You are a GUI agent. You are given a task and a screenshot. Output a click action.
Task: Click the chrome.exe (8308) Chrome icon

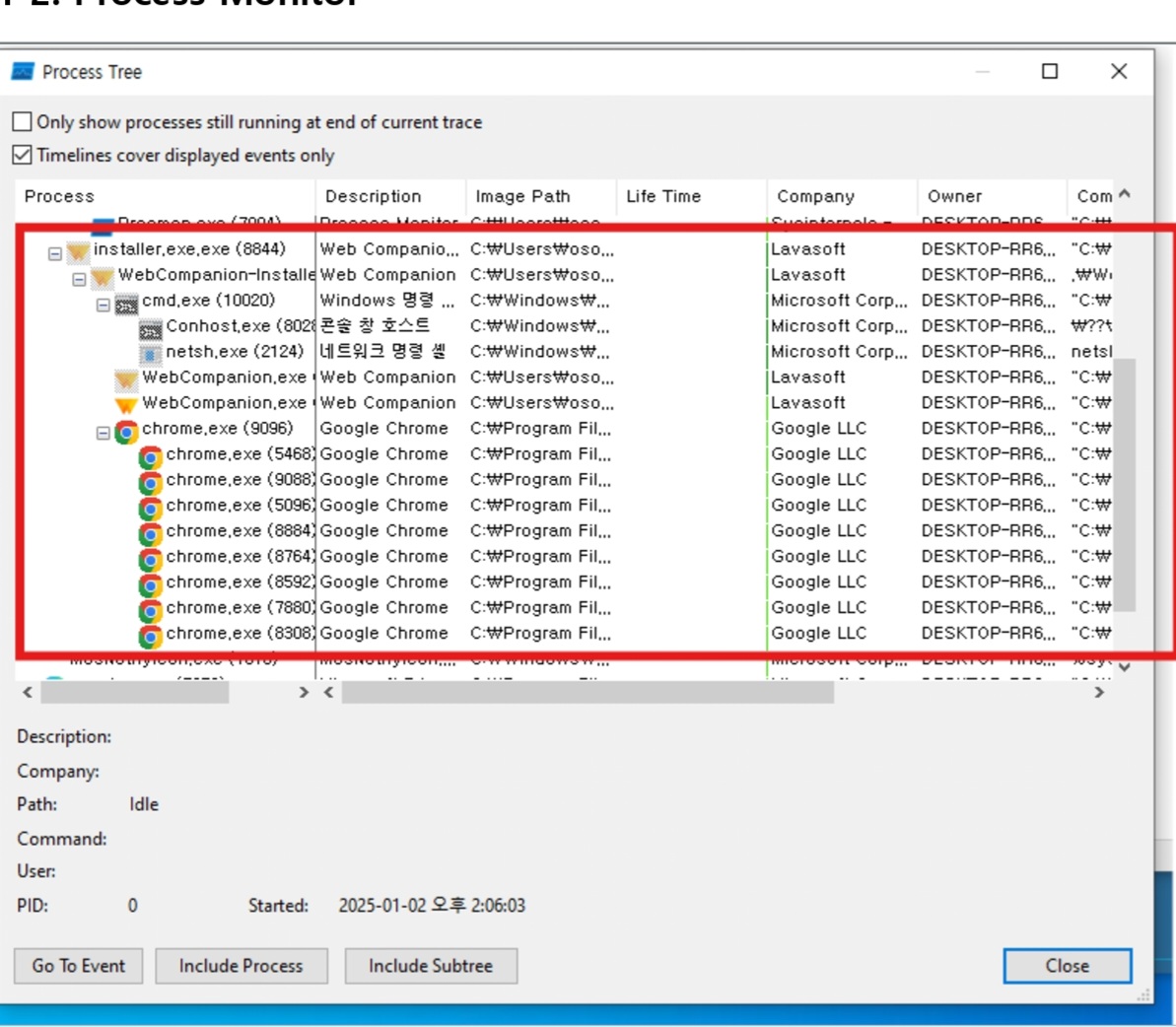(x=150, y=636)
